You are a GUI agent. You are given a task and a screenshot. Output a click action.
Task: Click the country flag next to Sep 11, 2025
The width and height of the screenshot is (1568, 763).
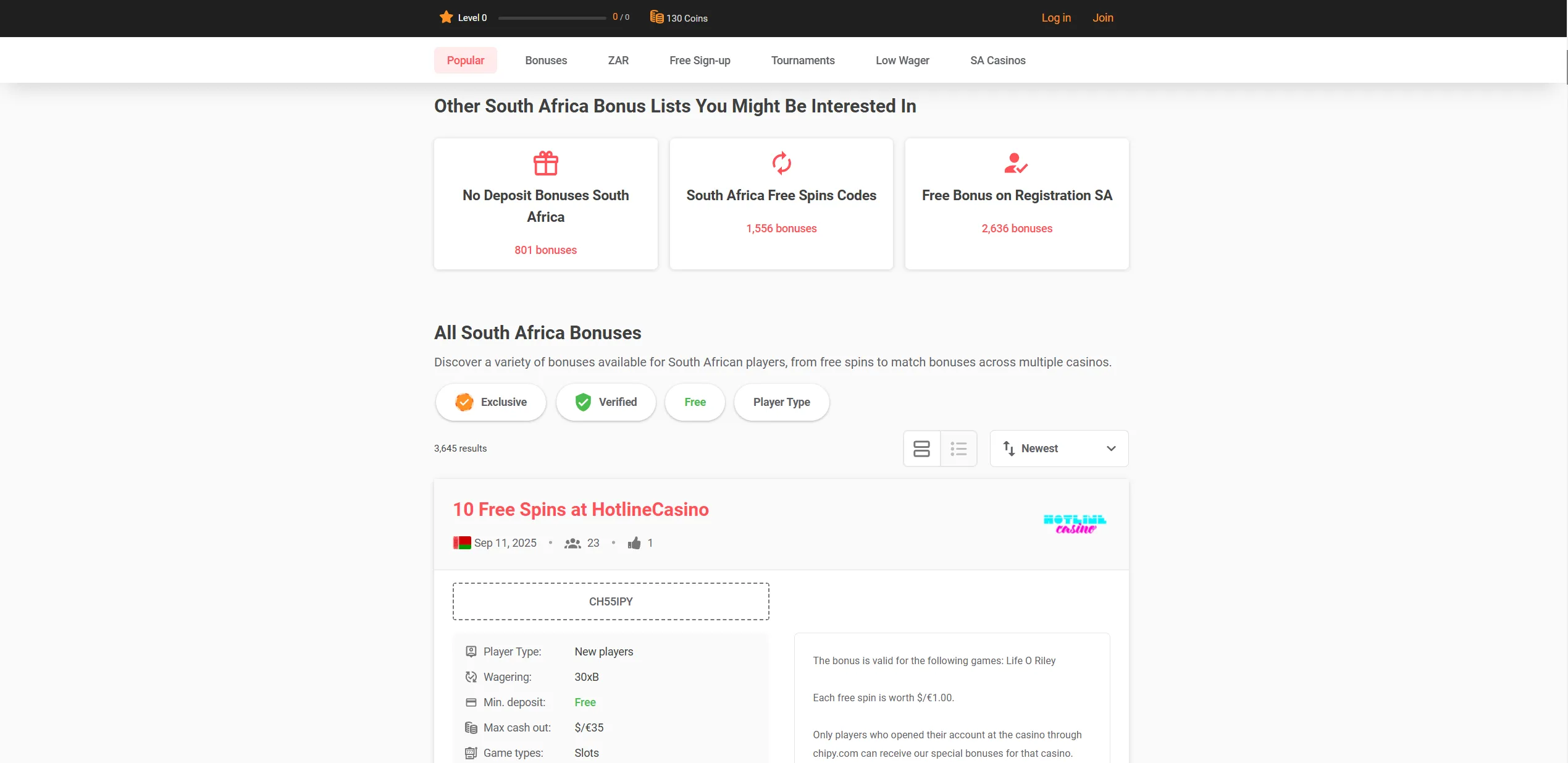(462, 543)
